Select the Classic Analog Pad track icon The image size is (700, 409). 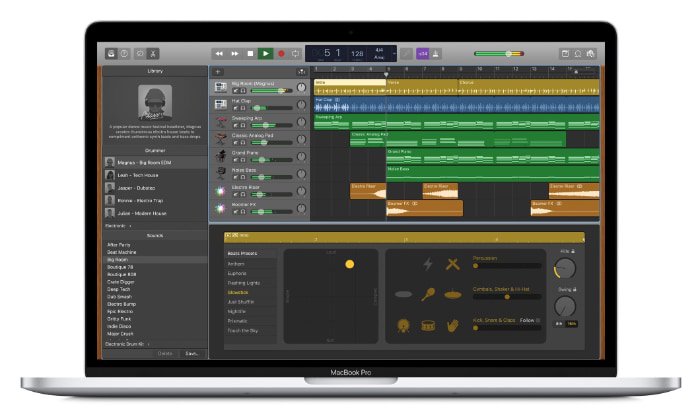point(221,139)
